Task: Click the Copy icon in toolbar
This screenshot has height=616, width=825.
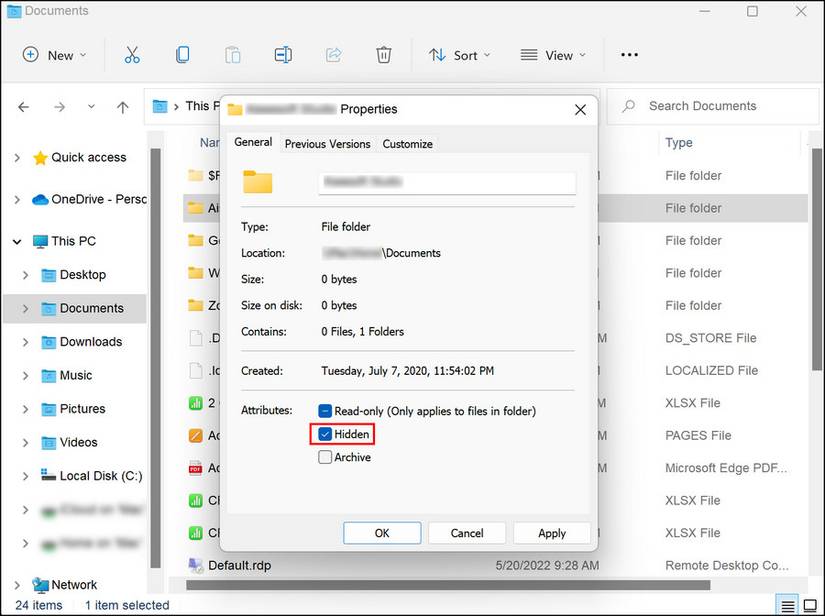Action: coord(183,55)
